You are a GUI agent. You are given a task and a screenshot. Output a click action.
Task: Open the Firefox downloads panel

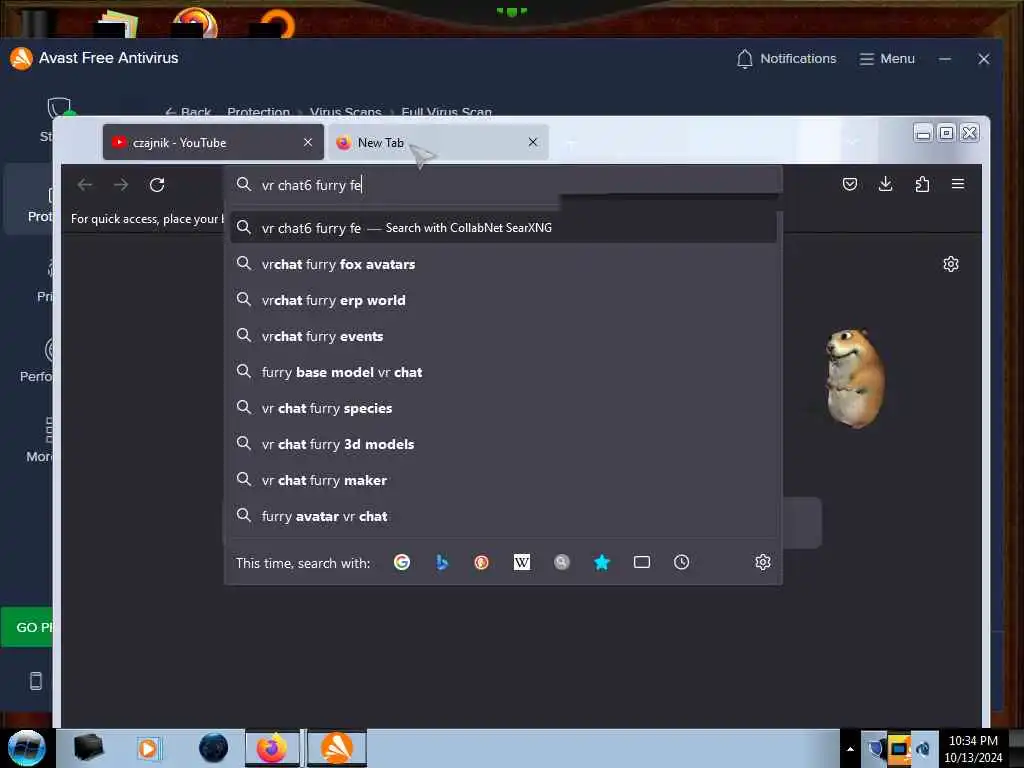886,184
